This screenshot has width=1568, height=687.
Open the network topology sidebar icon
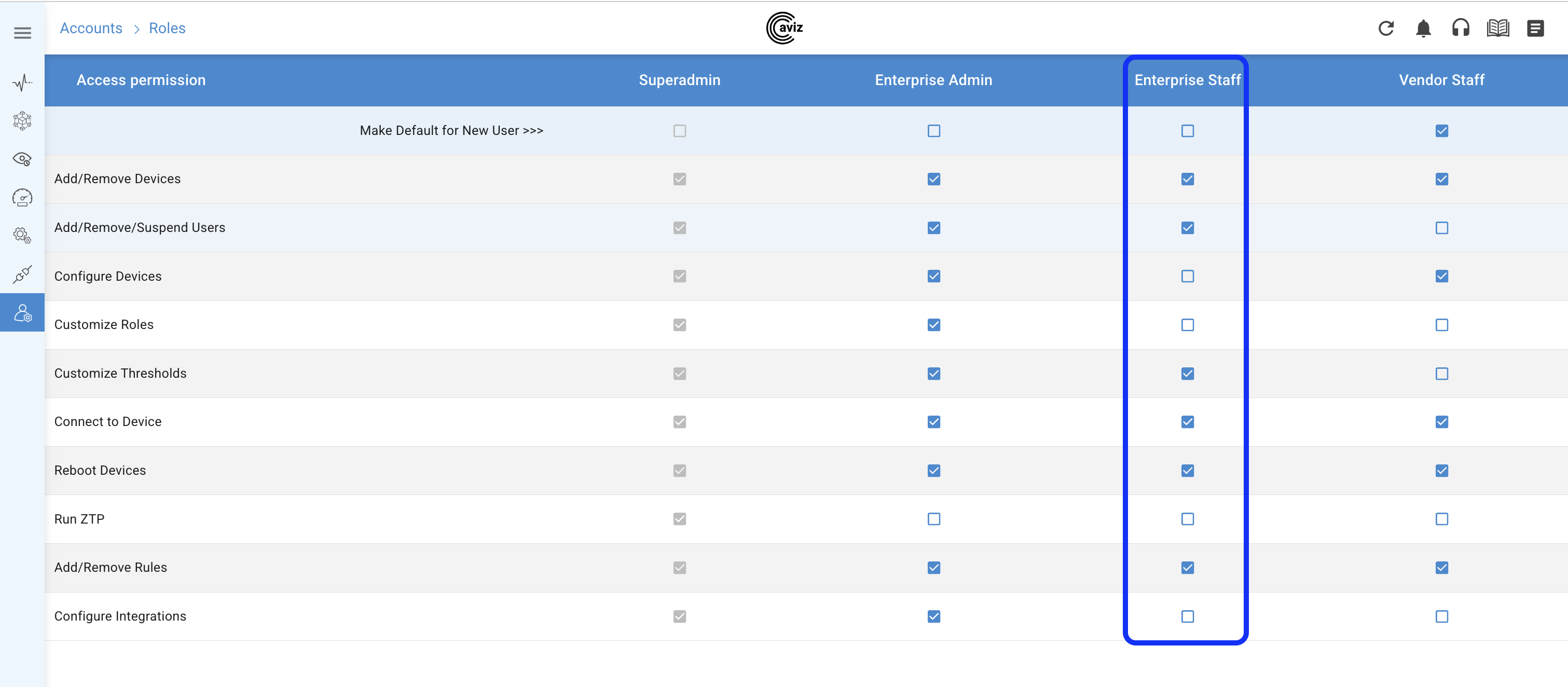(x=22, y=120)
